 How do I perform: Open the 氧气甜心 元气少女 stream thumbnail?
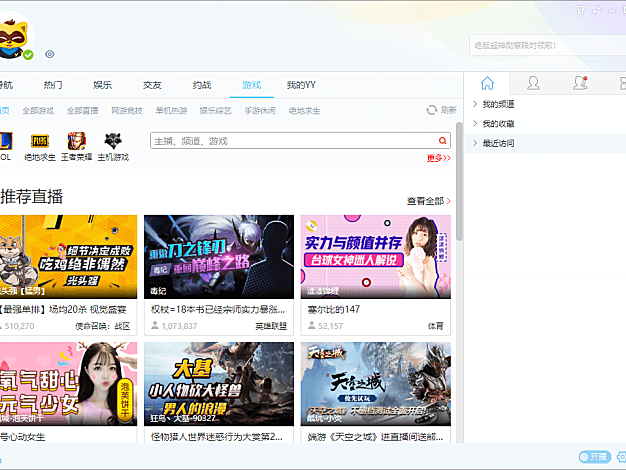point(68,384)
